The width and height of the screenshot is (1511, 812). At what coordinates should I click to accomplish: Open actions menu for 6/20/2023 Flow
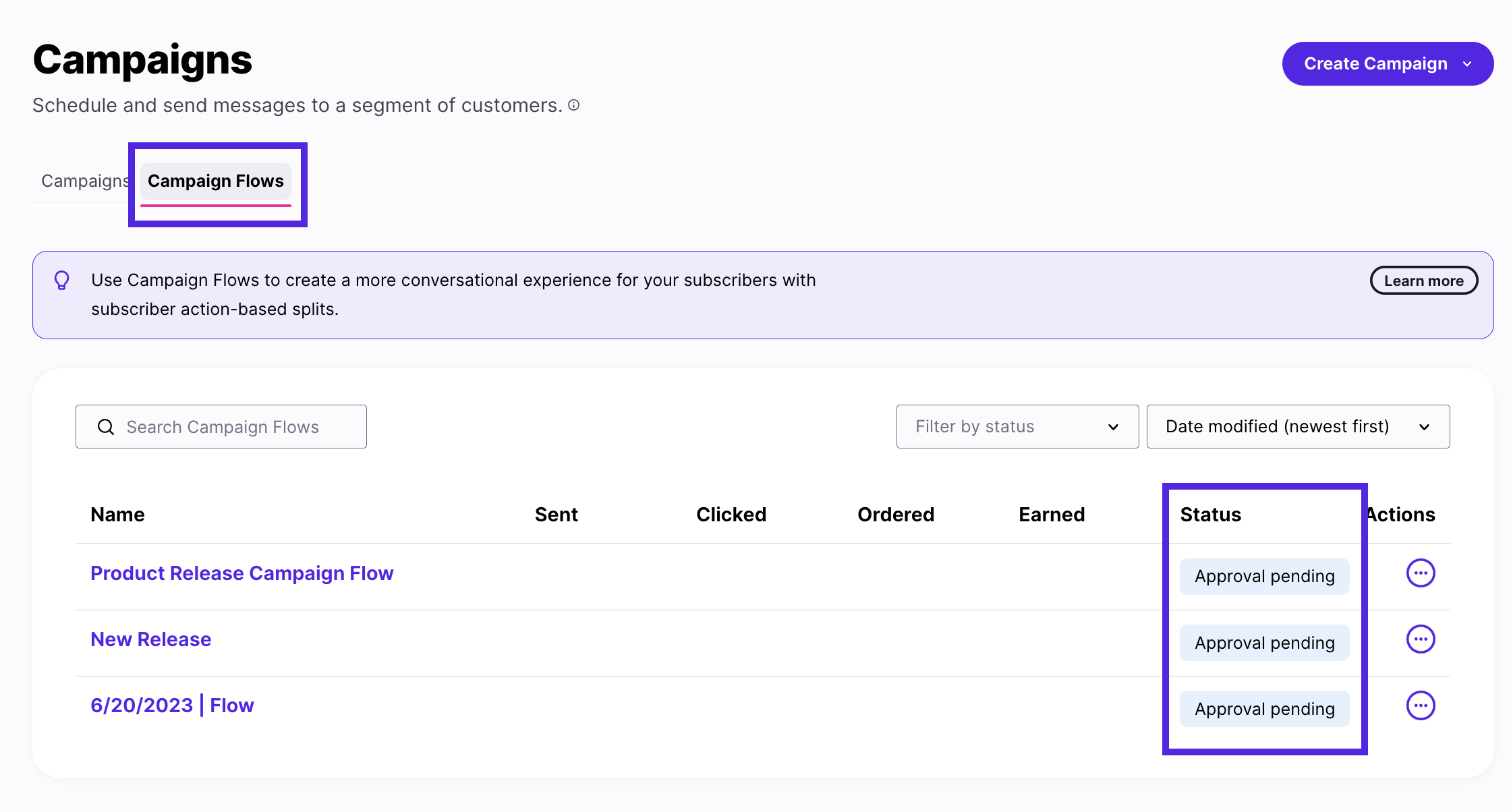point(1421,705)
